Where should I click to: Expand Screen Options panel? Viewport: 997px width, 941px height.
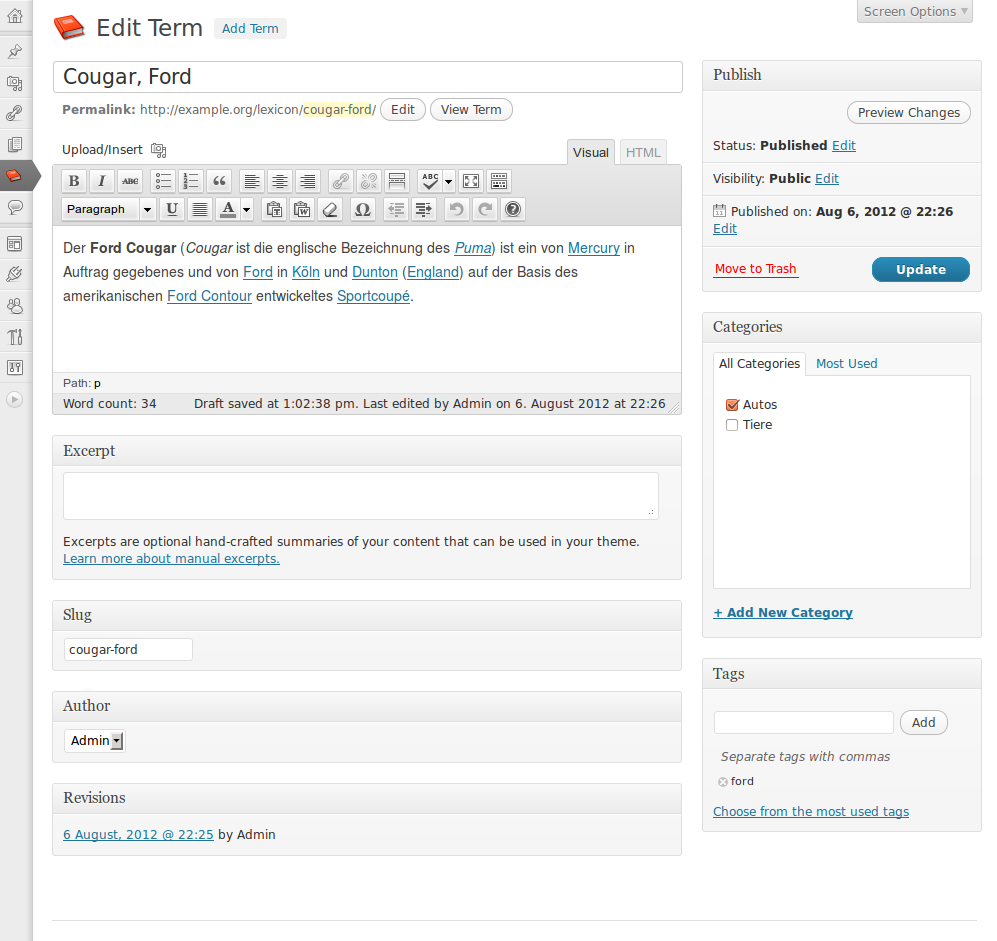point(914,11)
